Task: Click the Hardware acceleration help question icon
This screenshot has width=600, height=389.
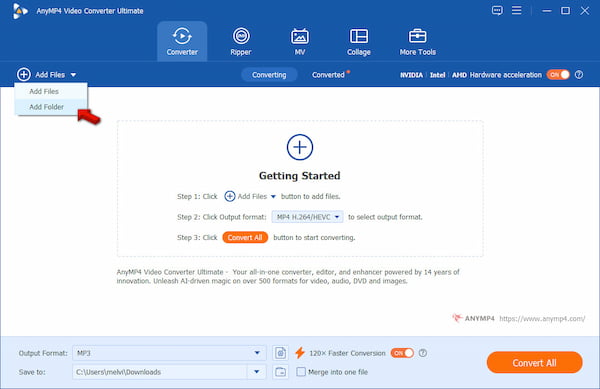Action: 579,75
